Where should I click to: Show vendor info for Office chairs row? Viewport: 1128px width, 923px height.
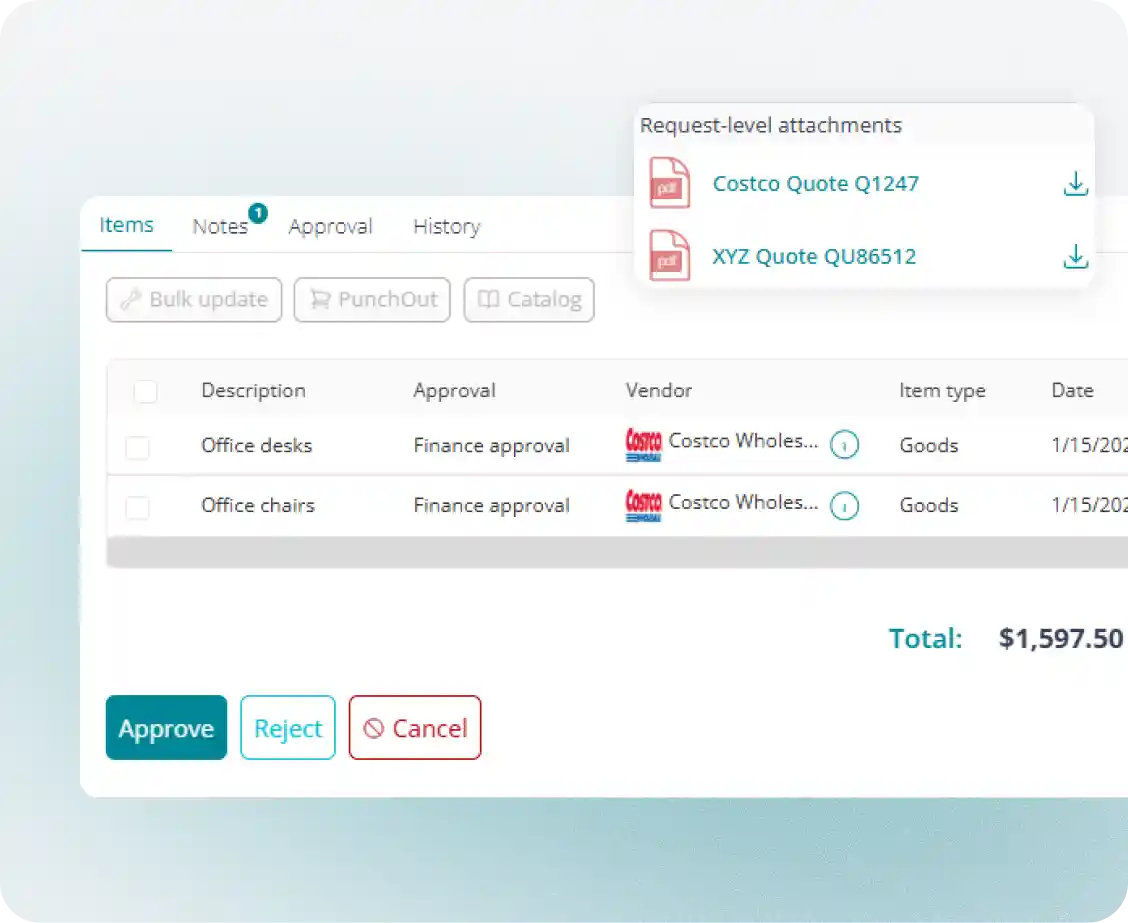tap(844, 506)
